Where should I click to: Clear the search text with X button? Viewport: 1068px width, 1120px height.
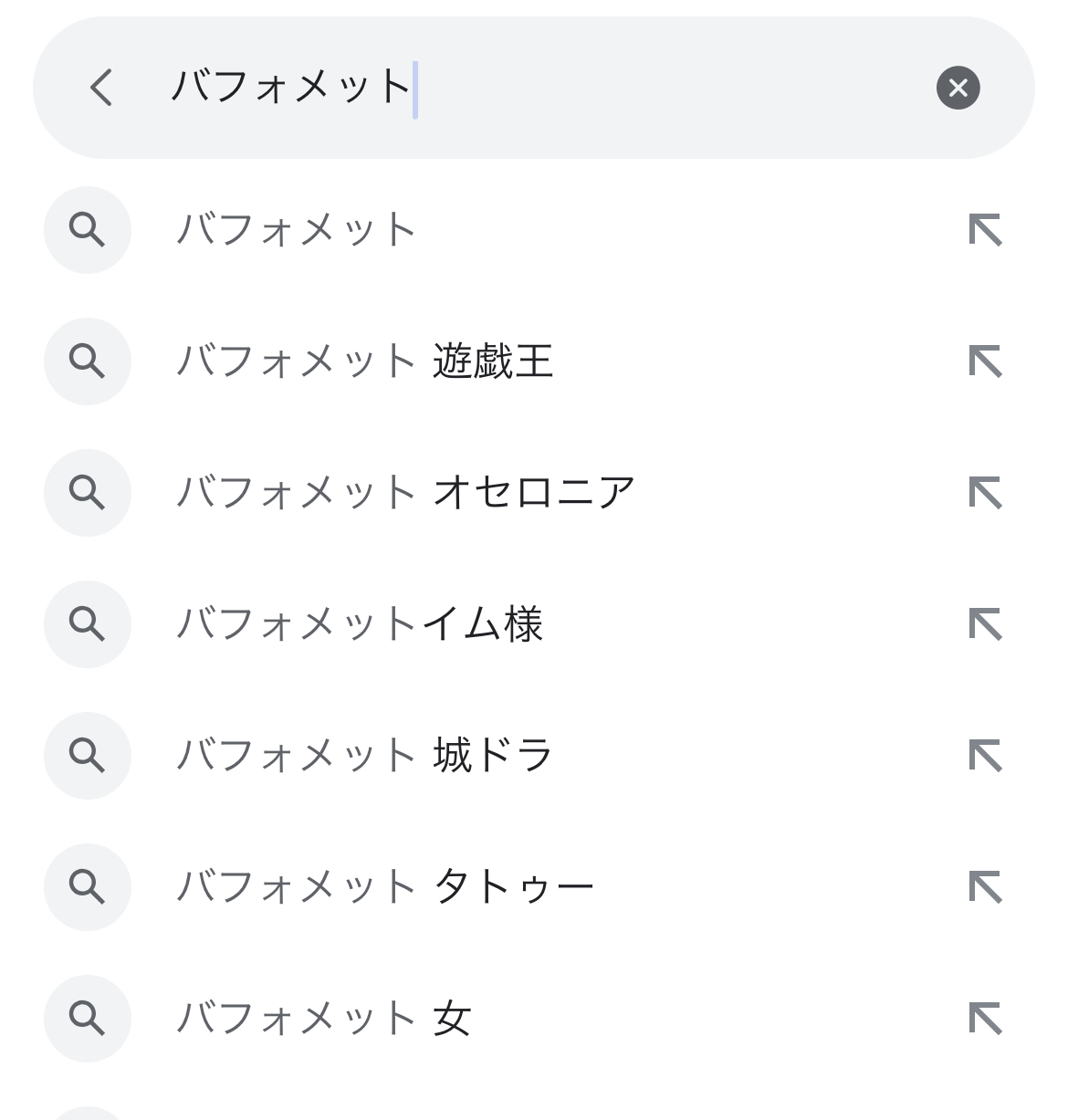point(958,88)
